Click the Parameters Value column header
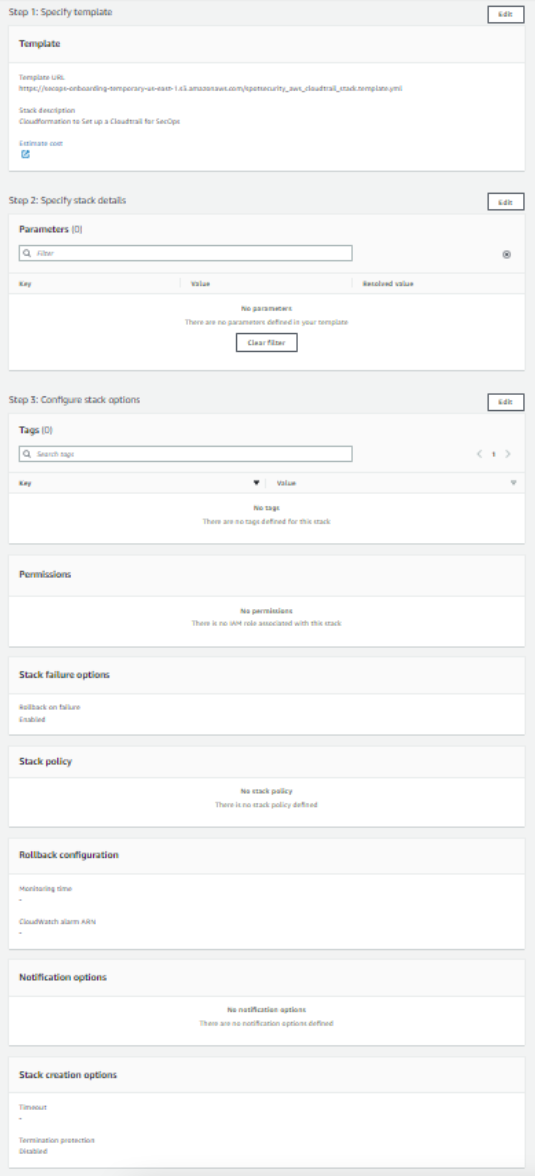535x1176 pixels. [200, 284]
